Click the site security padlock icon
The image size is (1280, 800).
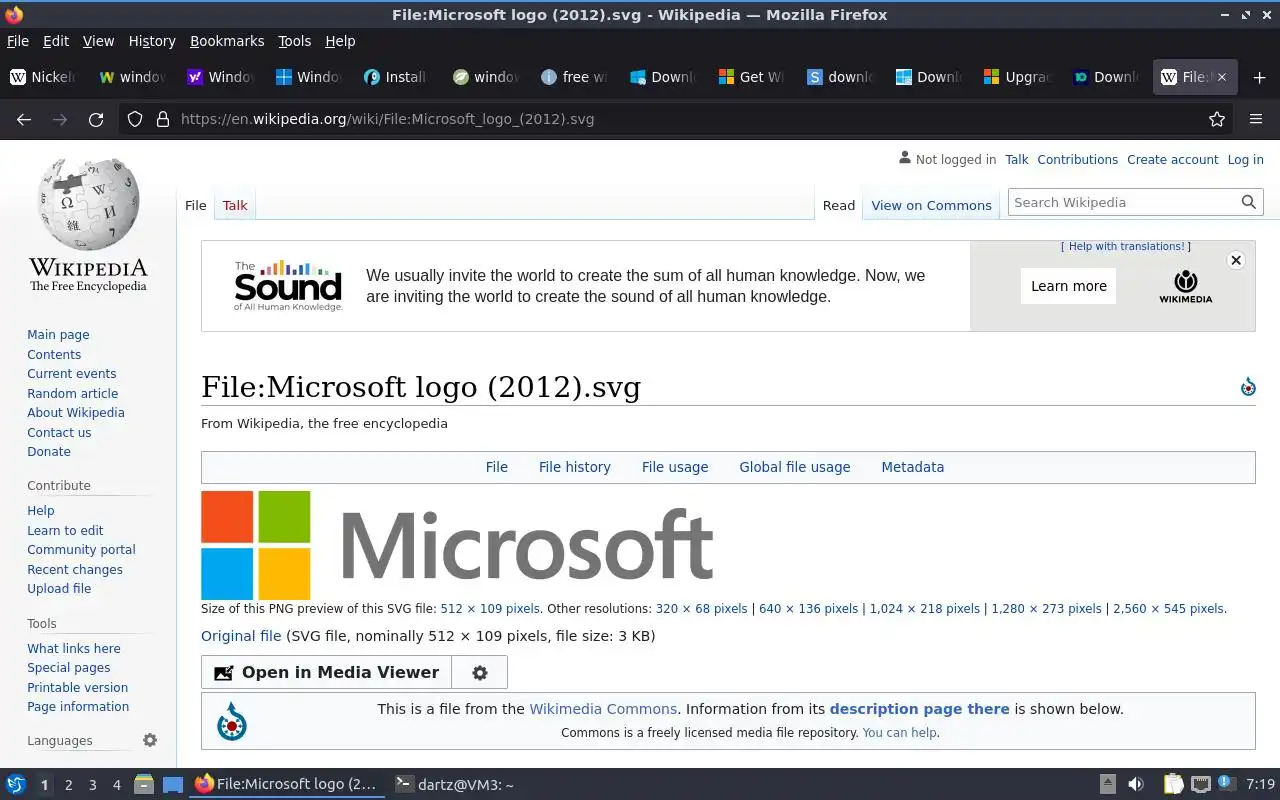[x=162, y=119]
